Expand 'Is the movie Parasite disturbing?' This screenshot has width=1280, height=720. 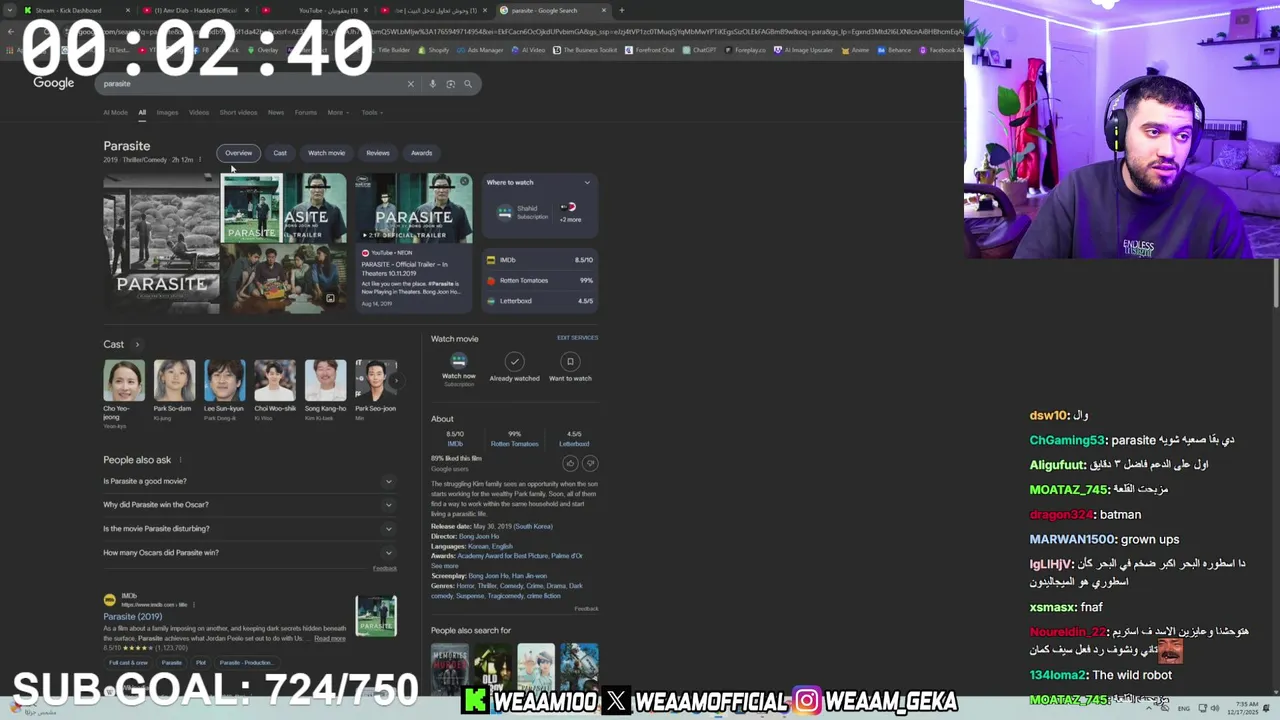tap(248, 529)
